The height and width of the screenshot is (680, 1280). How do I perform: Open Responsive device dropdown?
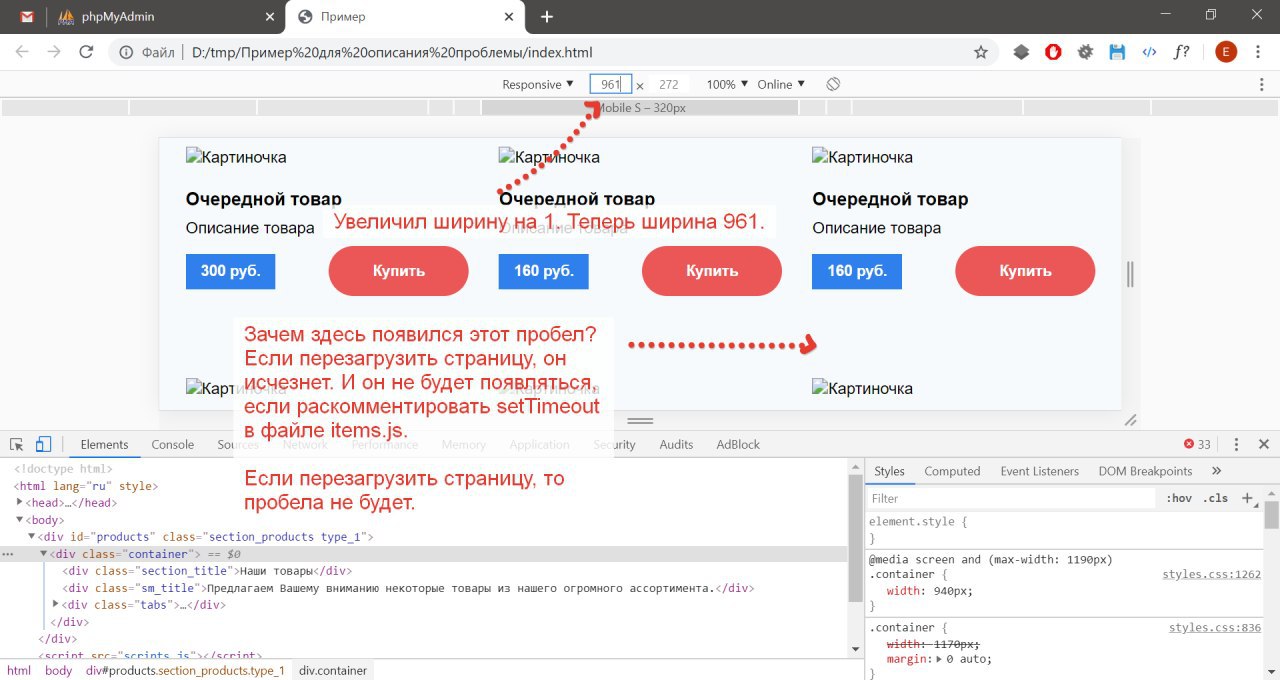(538, 85)
